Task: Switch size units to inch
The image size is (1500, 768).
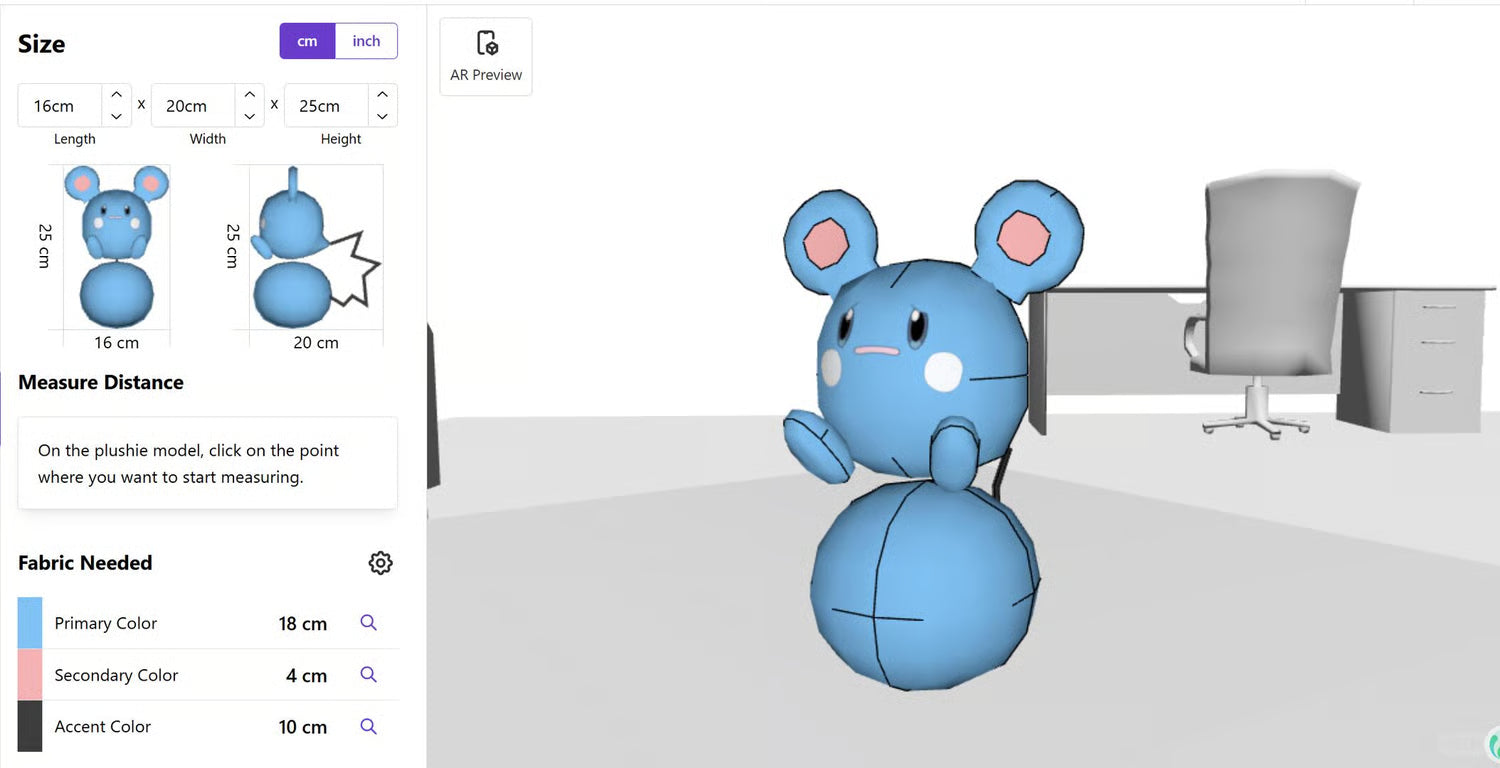Action: 366,41
